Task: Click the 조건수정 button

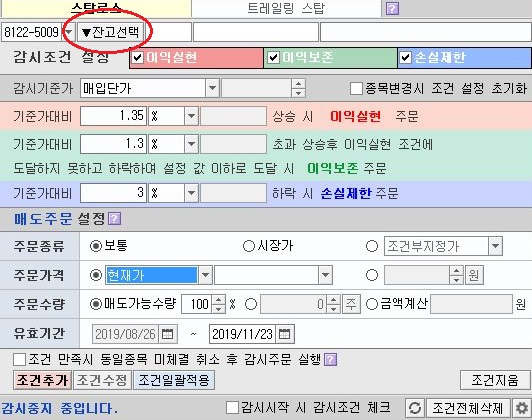Action: pos(102,380)
